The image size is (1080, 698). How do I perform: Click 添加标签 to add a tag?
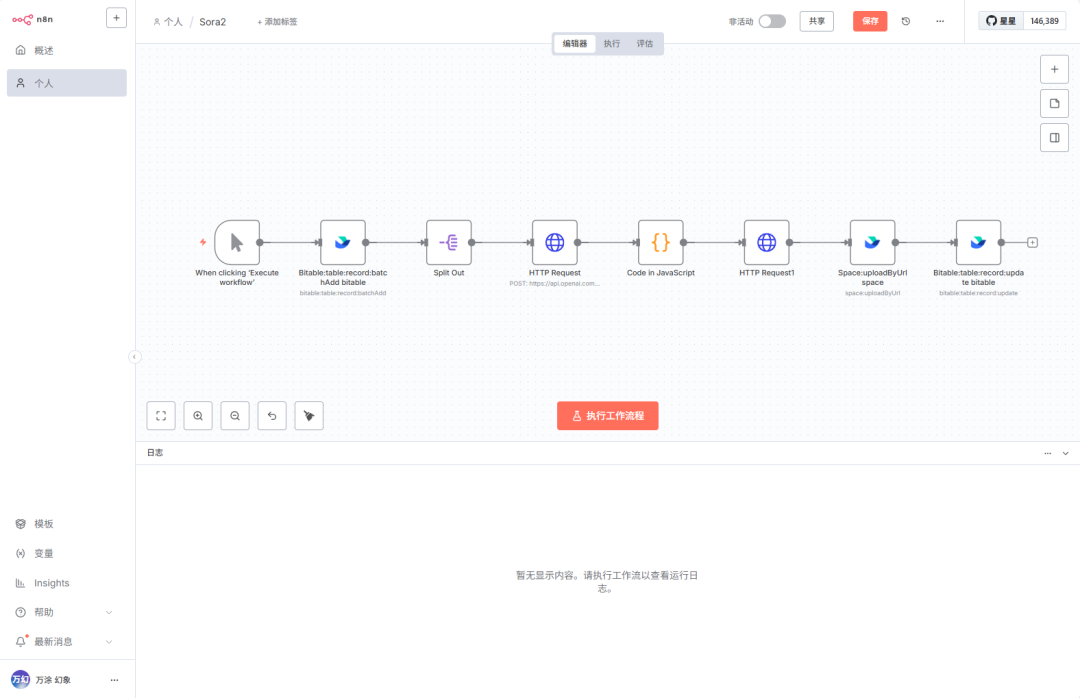pos(277,22)
